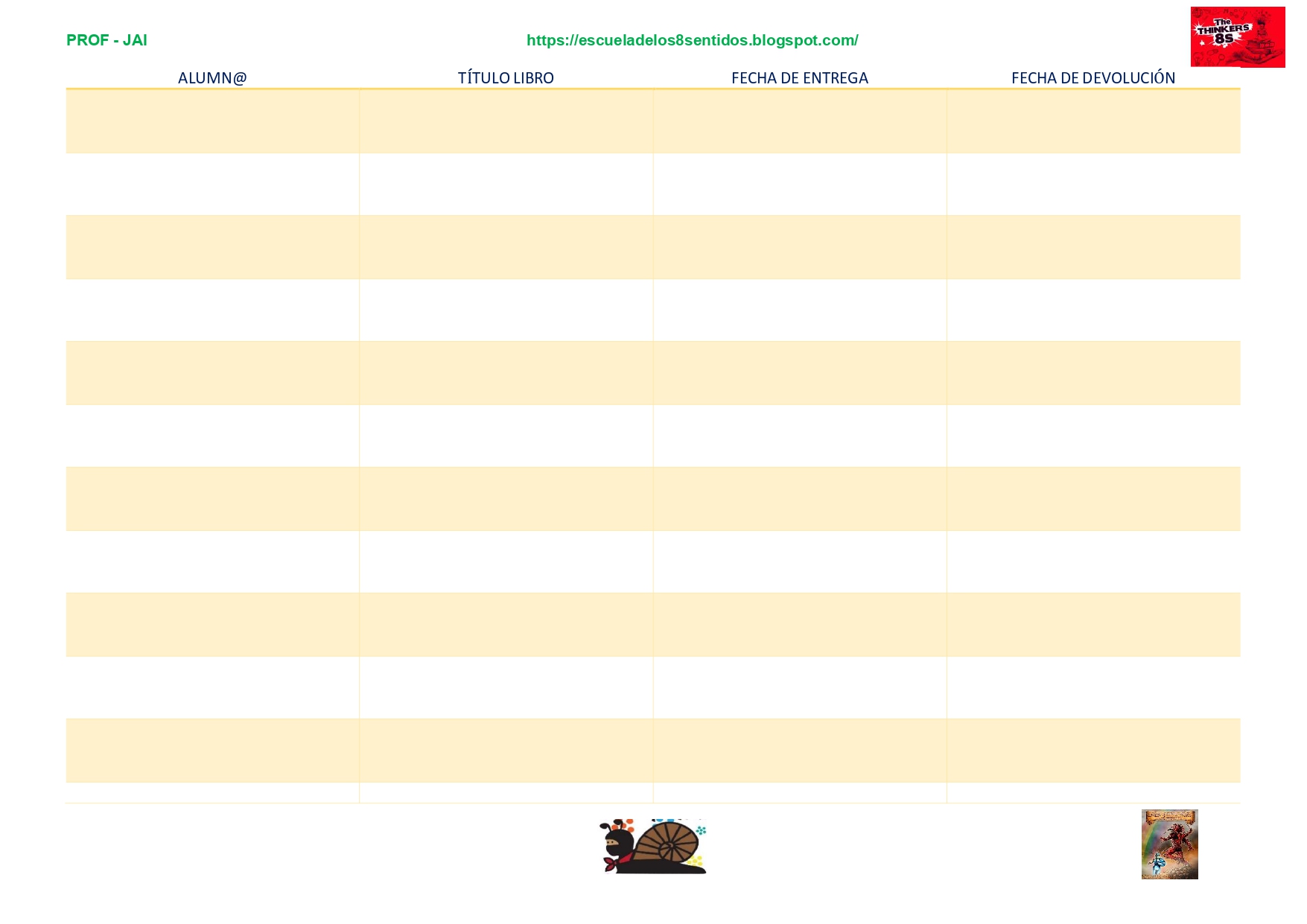1307x924 pixels.
Task: Select the FECHA DE DEVOLUCIÓN column header
Action: pyautogui.click(x=1093, y=78)
